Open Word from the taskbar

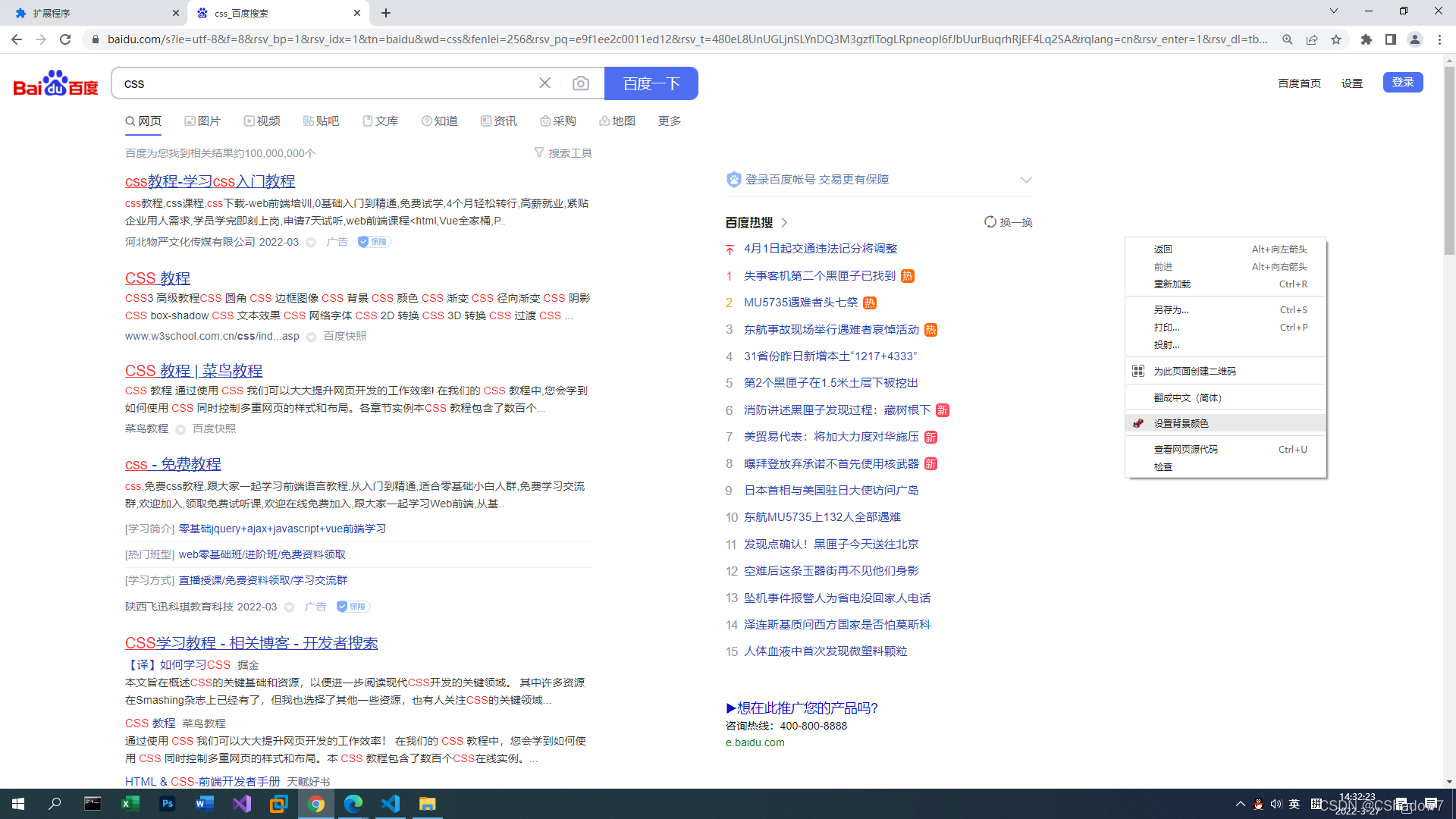click(204, 804)
